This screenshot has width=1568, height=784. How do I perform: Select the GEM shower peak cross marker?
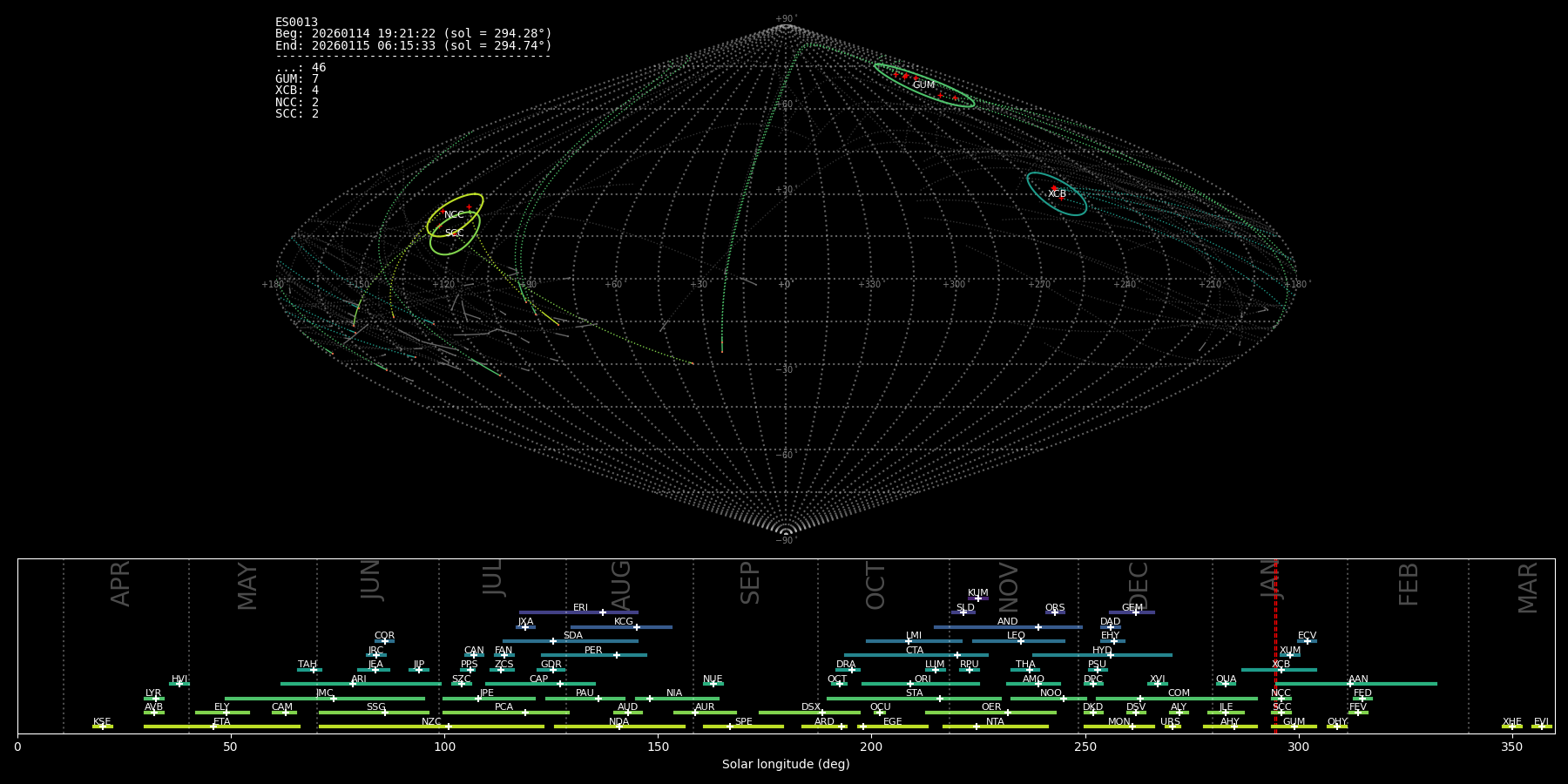coord(1135,612)
